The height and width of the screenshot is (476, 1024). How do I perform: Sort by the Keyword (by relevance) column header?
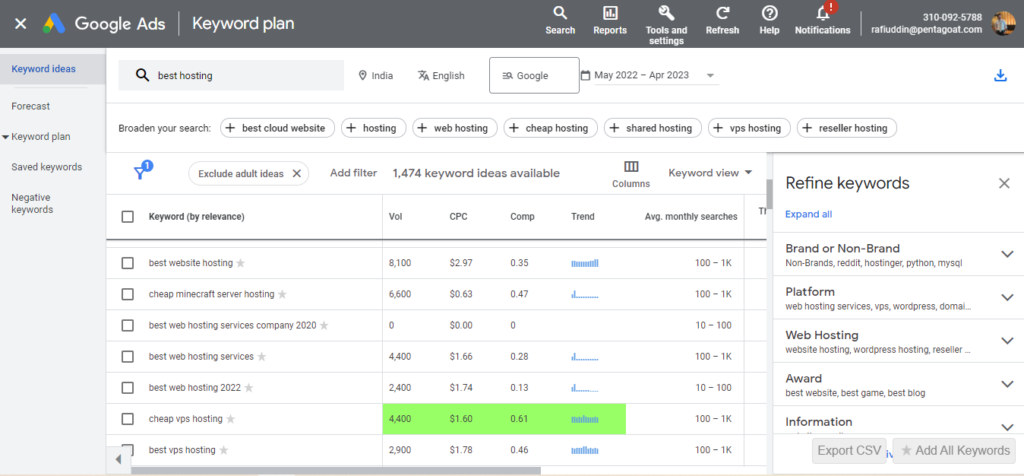pyautogui.click(x=197, y=217)
